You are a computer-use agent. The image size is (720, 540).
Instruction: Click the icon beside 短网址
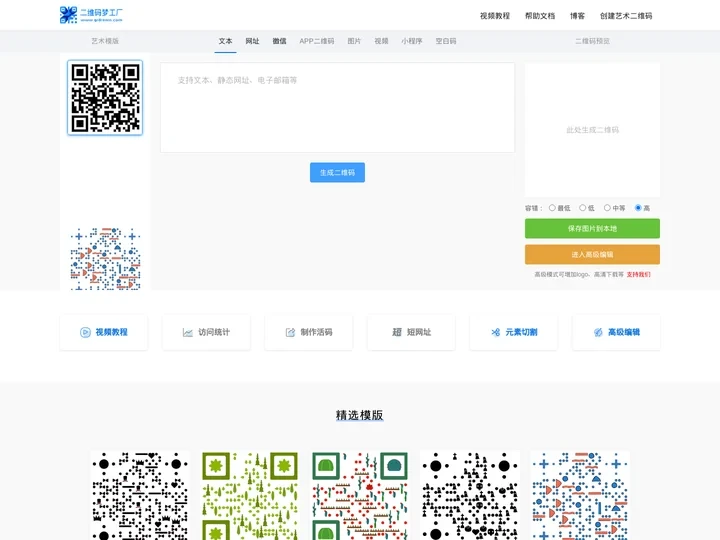click(397, 332)
